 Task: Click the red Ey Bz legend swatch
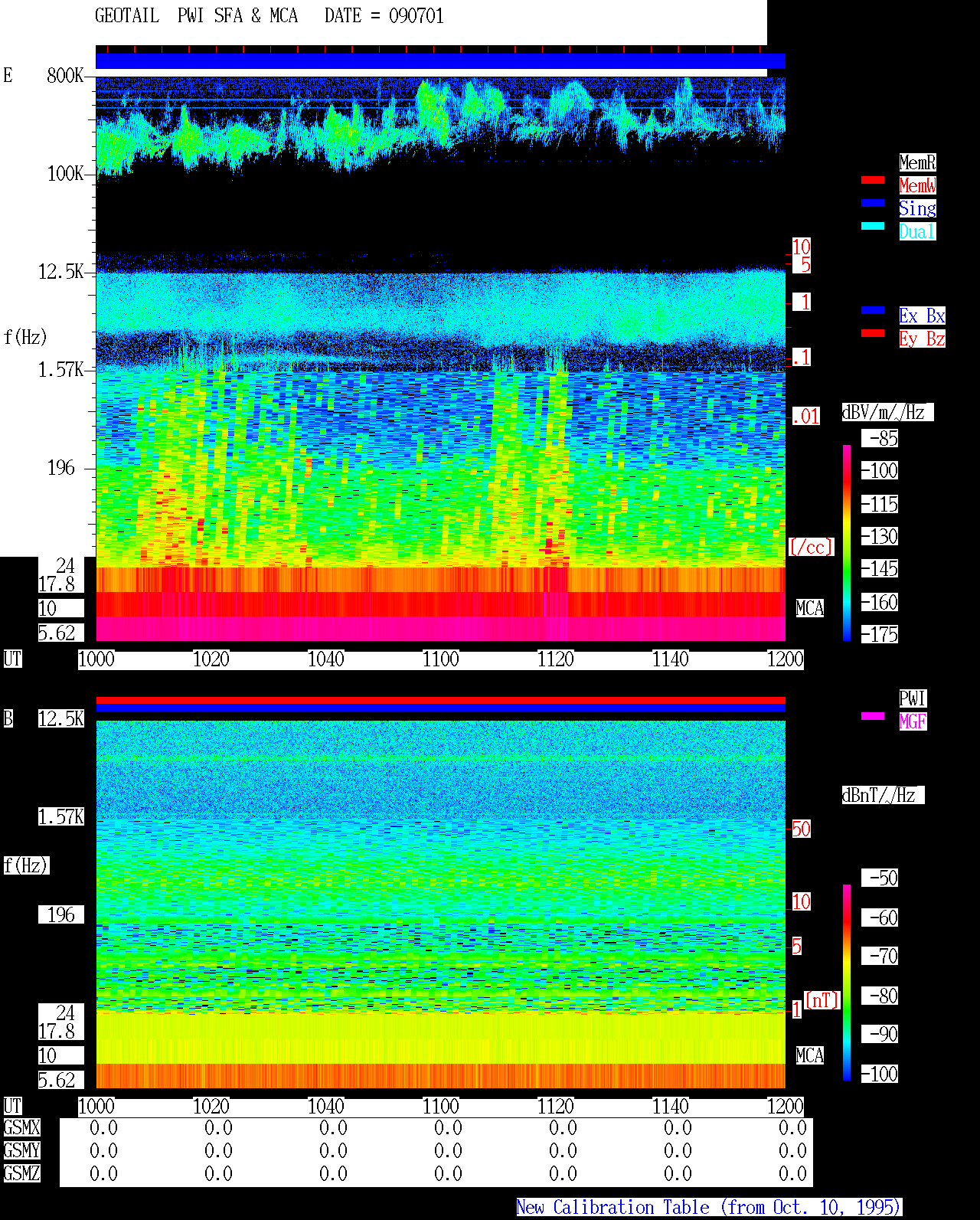click(x=873, y=333)
